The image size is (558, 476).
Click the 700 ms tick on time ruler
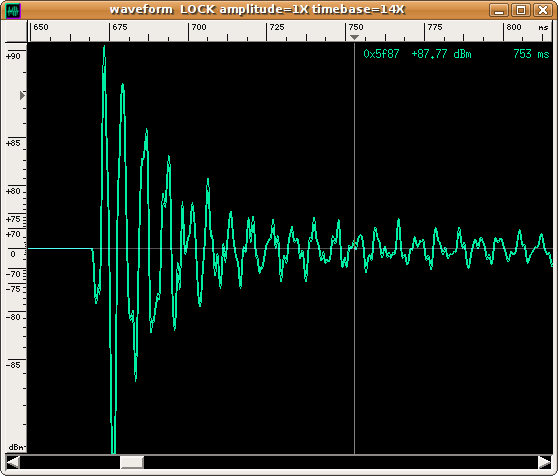pos(188,32)
